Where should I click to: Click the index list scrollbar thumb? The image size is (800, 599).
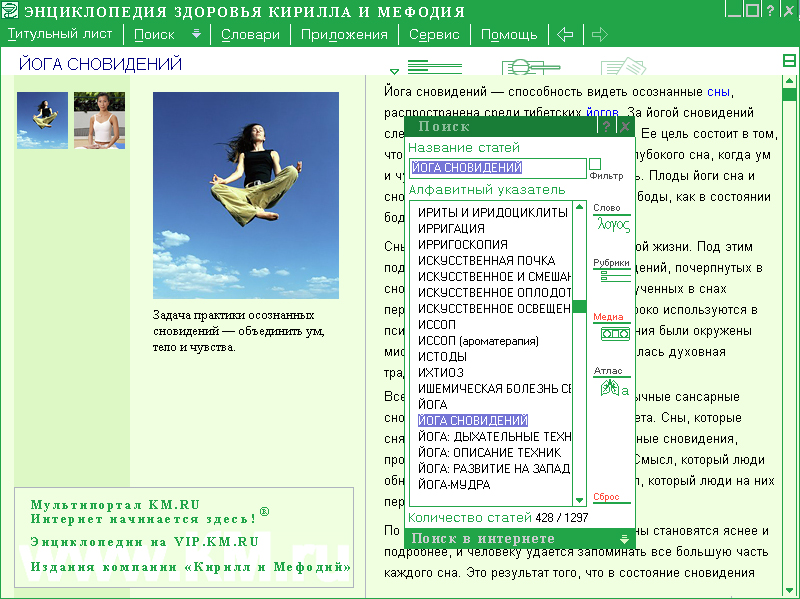click(579, 307)
